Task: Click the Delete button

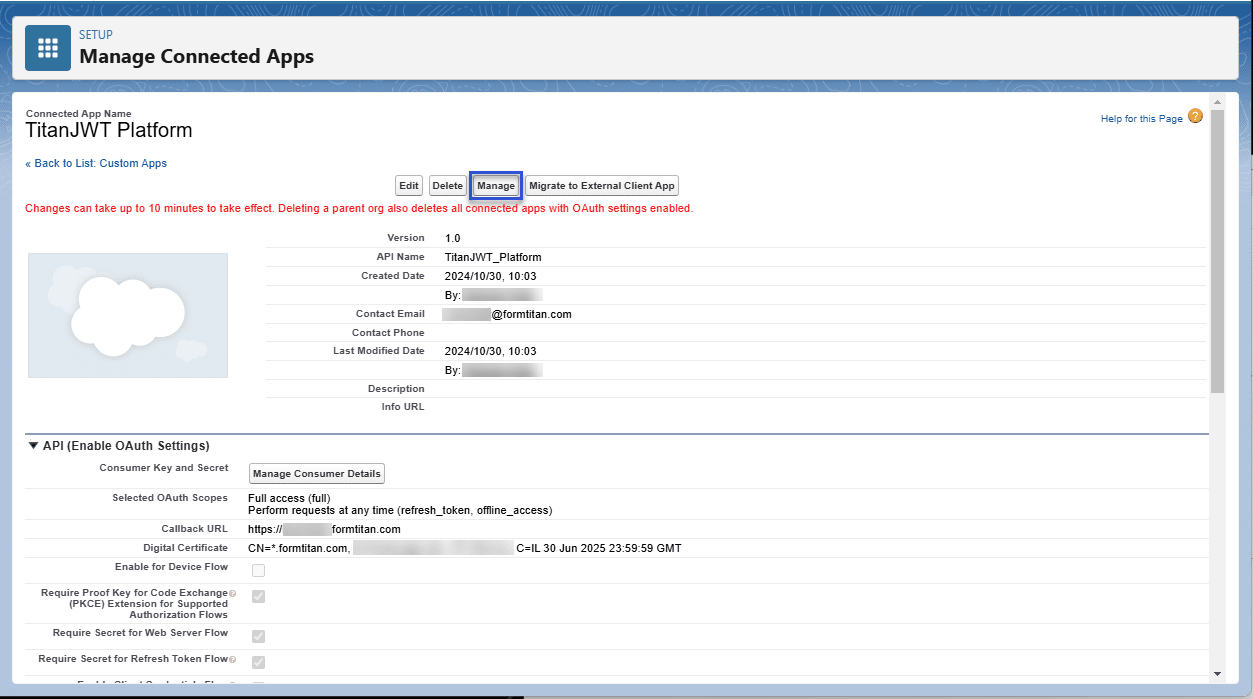Action: 447,185
